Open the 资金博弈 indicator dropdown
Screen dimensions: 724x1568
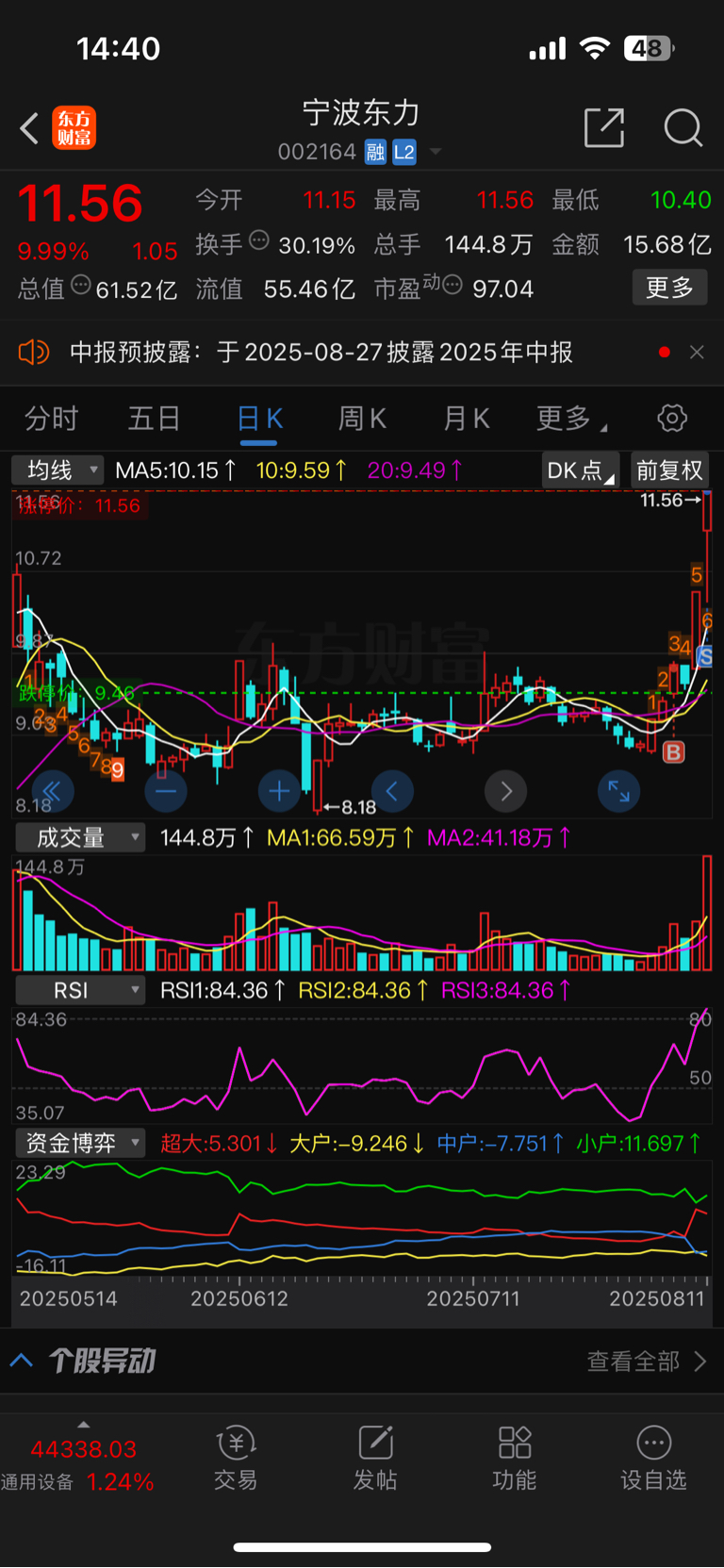coord(79,1143)
